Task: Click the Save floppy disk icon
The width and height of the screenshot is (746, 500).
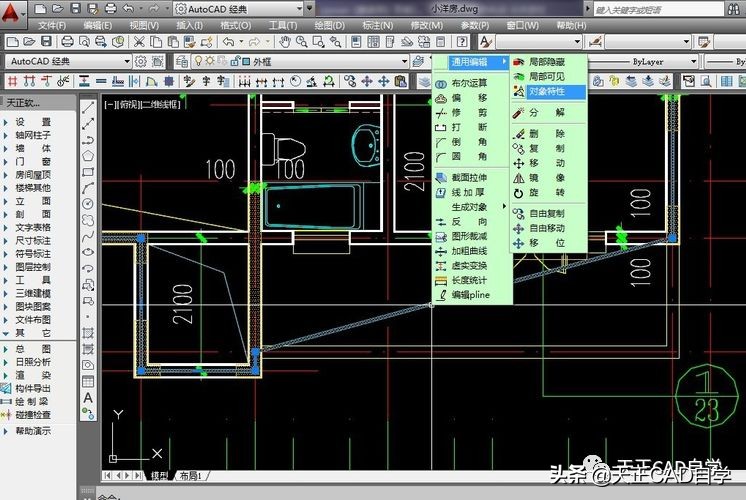Action: [46, 42]
